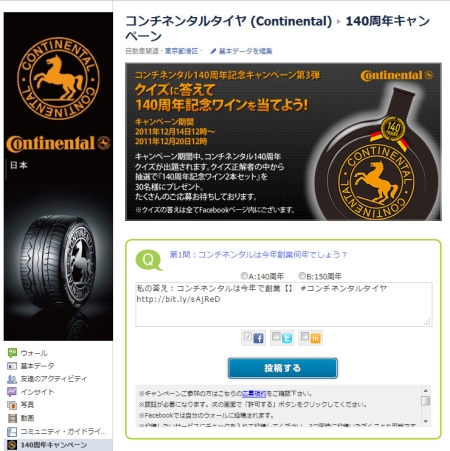
Task: Toggle the Facebook share checkbox
Action: tap(247, 336)
